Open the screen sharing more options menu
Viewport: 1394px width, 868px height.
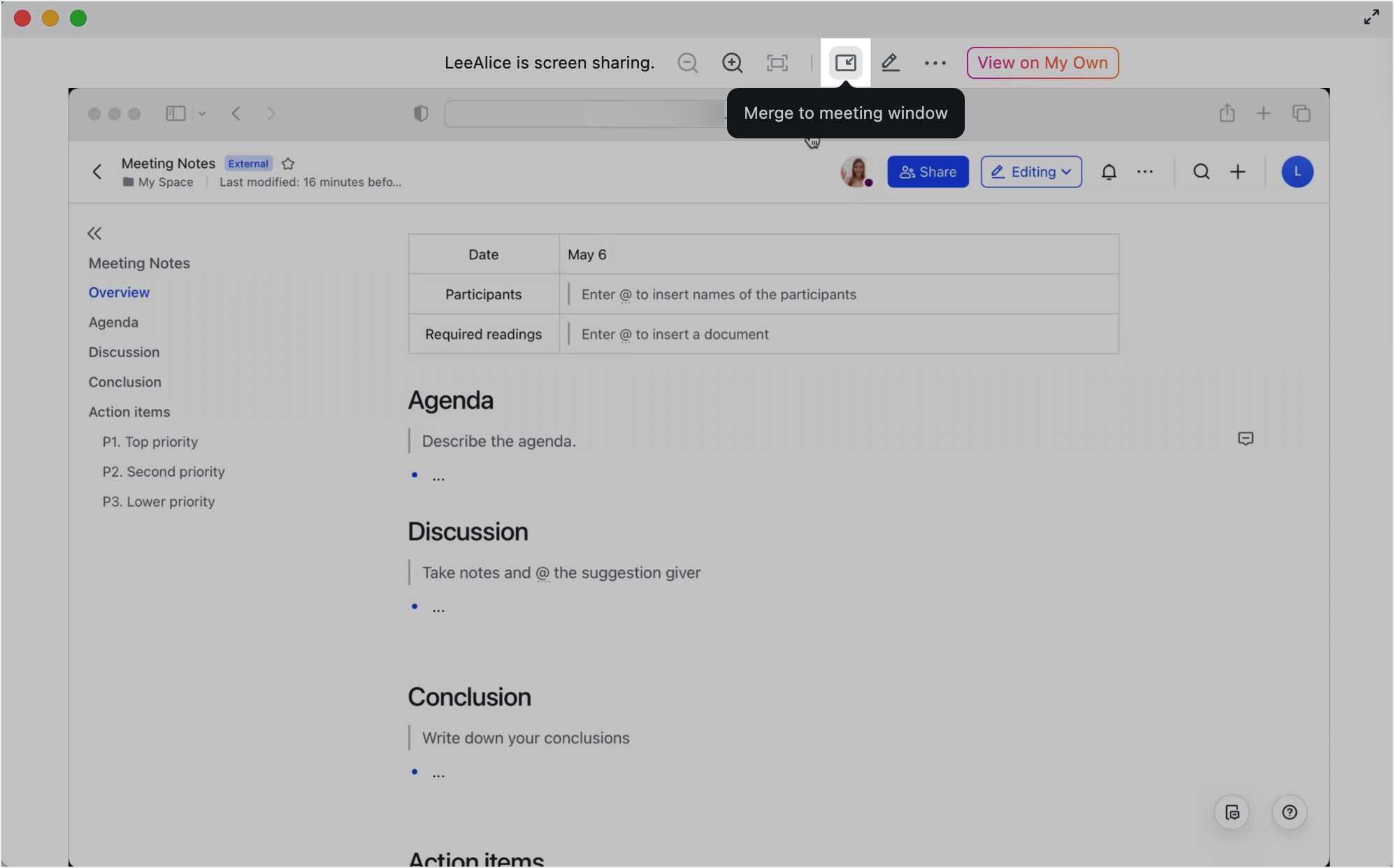pos(935,63)
